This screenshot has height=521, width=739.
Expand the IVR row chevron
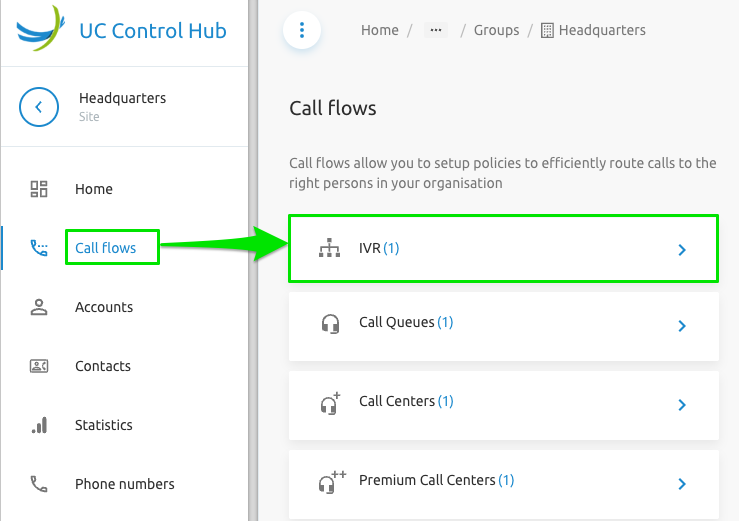click(x=682, y=250)
